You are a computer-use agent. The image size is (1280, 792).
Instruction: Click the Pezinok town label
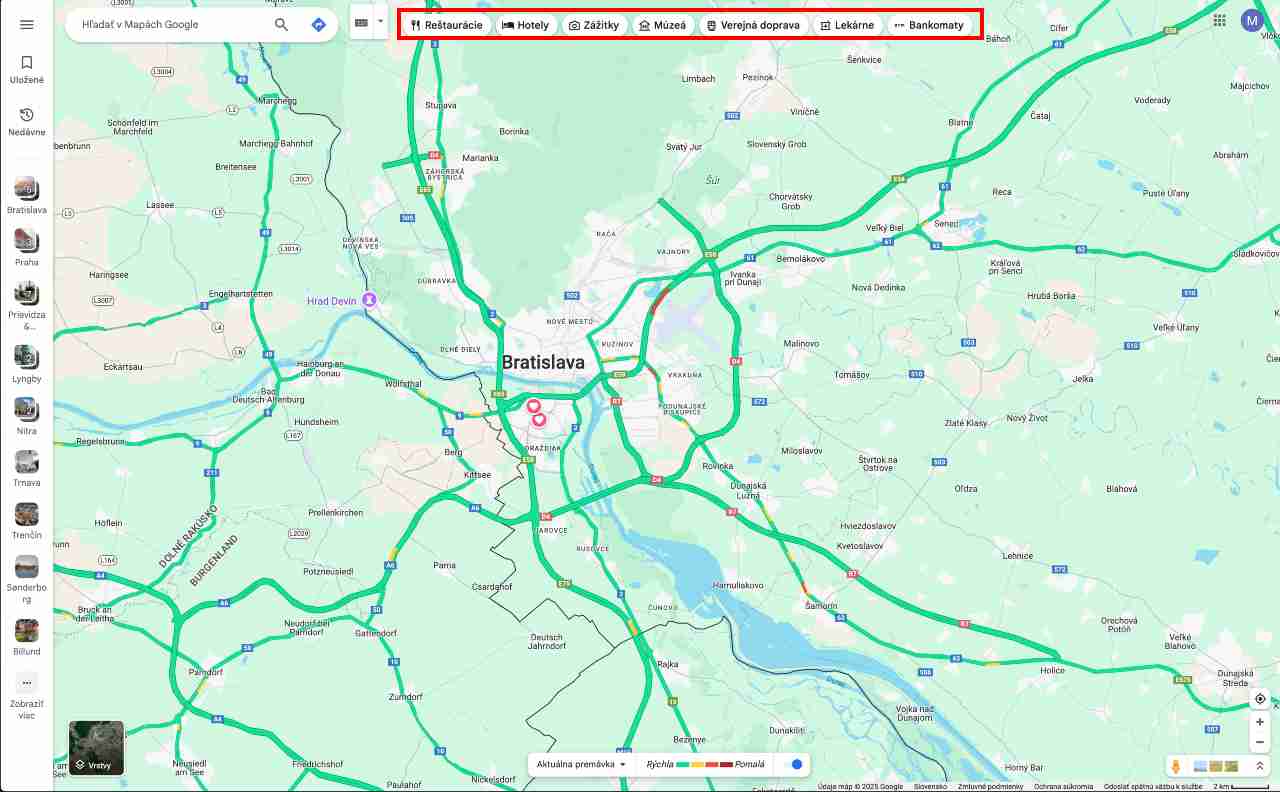click(758, 77)
